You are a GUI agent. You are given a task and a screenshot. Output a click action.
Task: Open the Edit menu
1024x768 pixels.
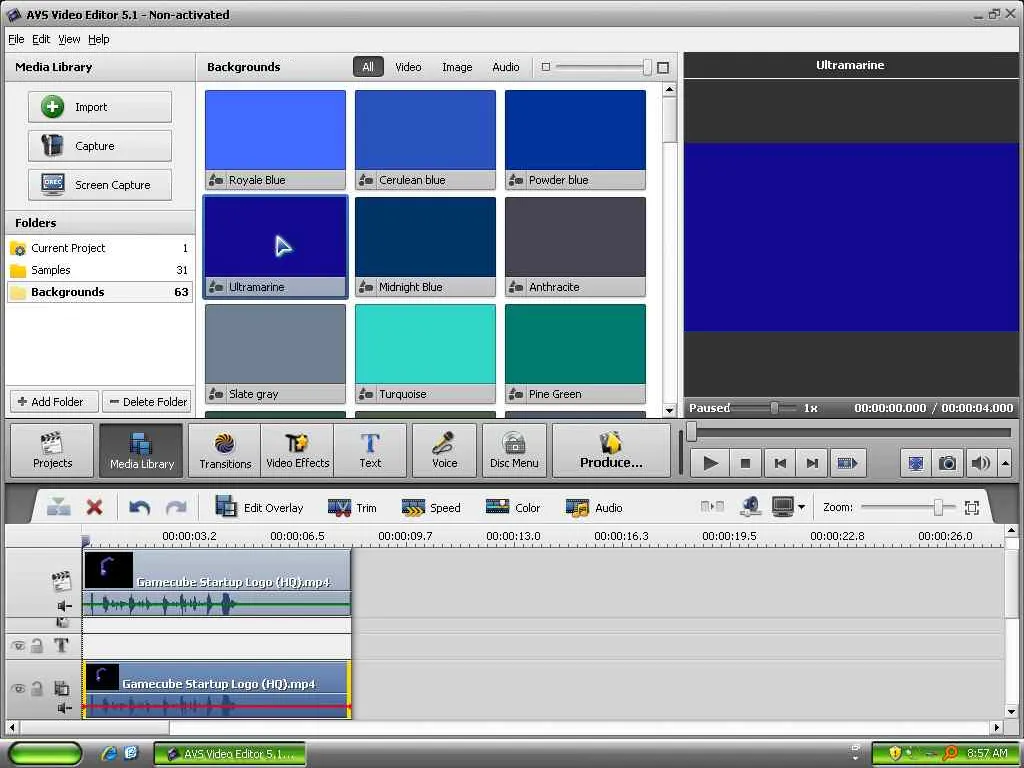(41, 39)
